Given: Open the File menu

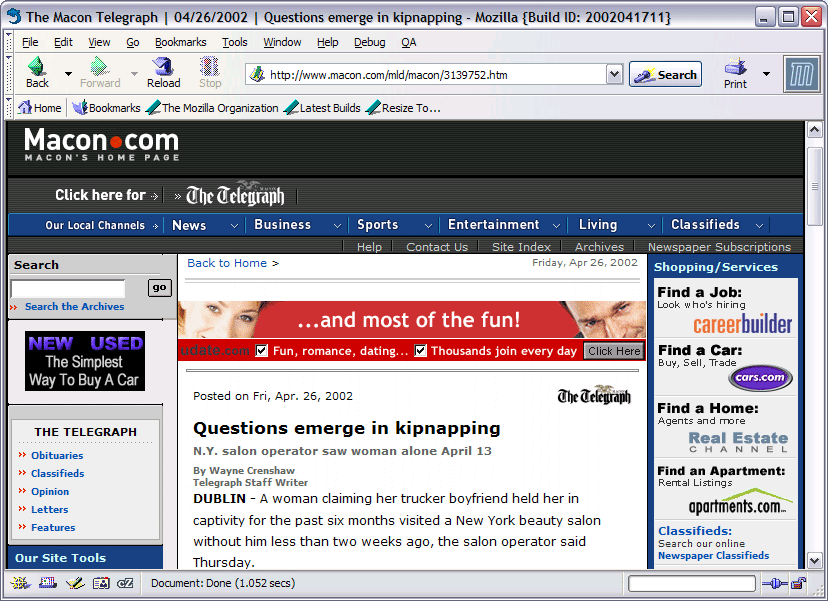Looking at the screenshot, I should (x=30, y=42).
